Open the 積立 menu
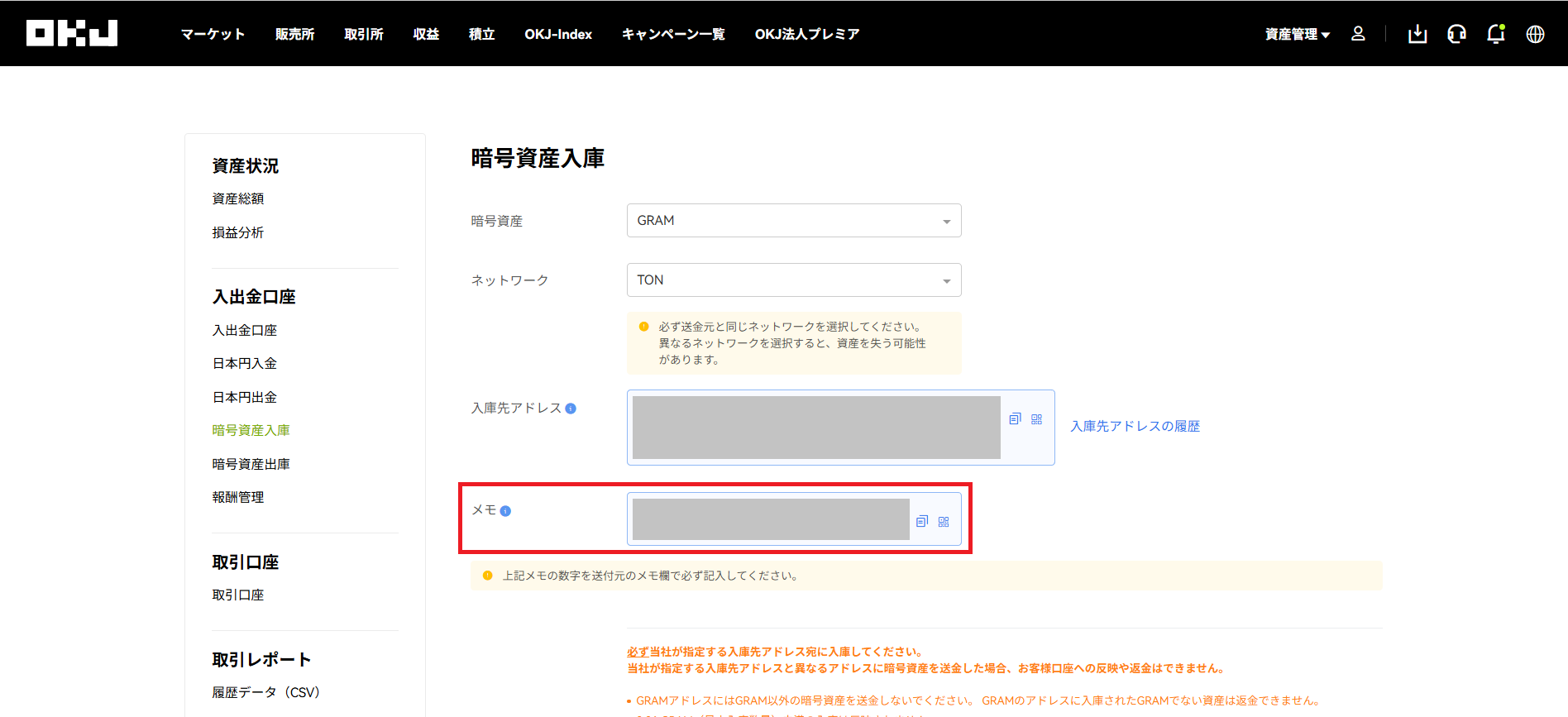This screenshot has width=1568, height=717. (x=481, y=34)
